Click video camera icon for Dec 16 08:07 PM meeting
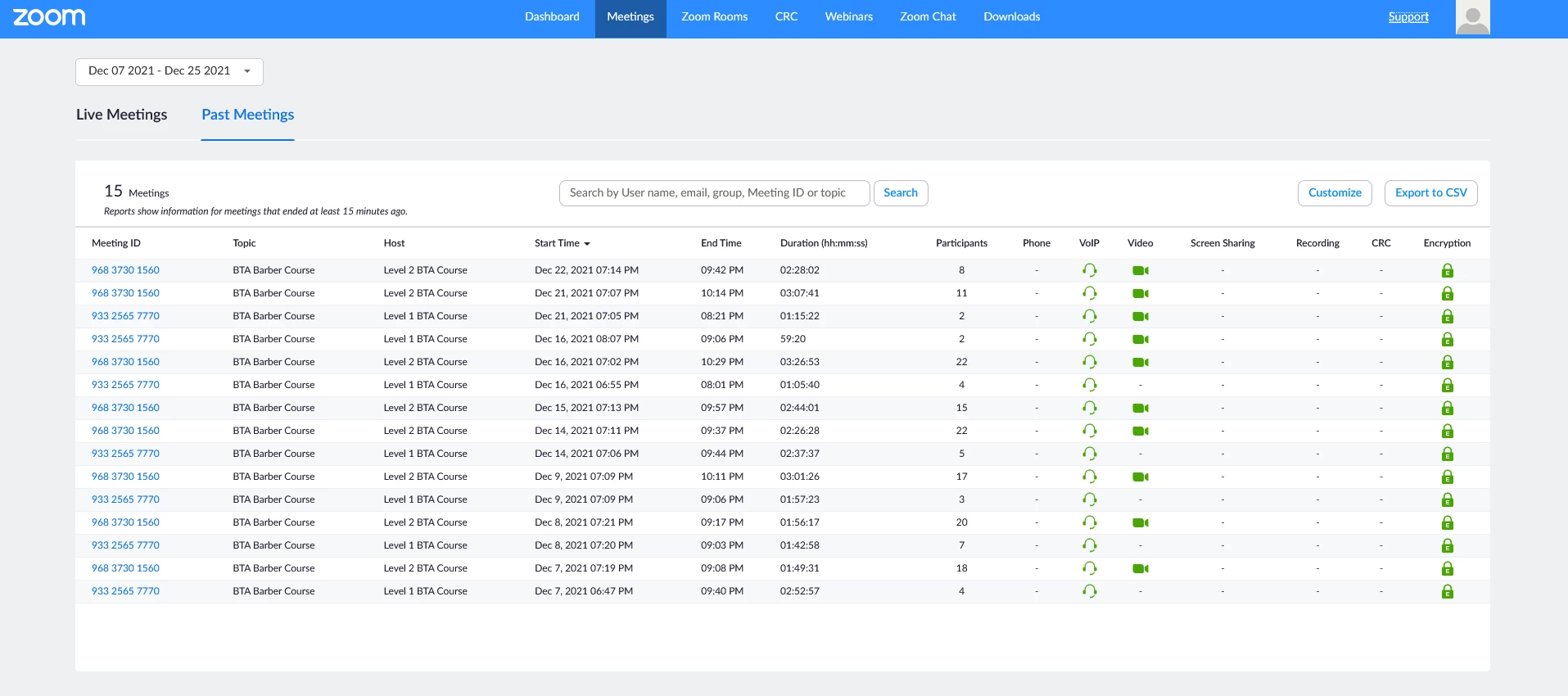1568x696 pixels. click(x=1141, y=339)
